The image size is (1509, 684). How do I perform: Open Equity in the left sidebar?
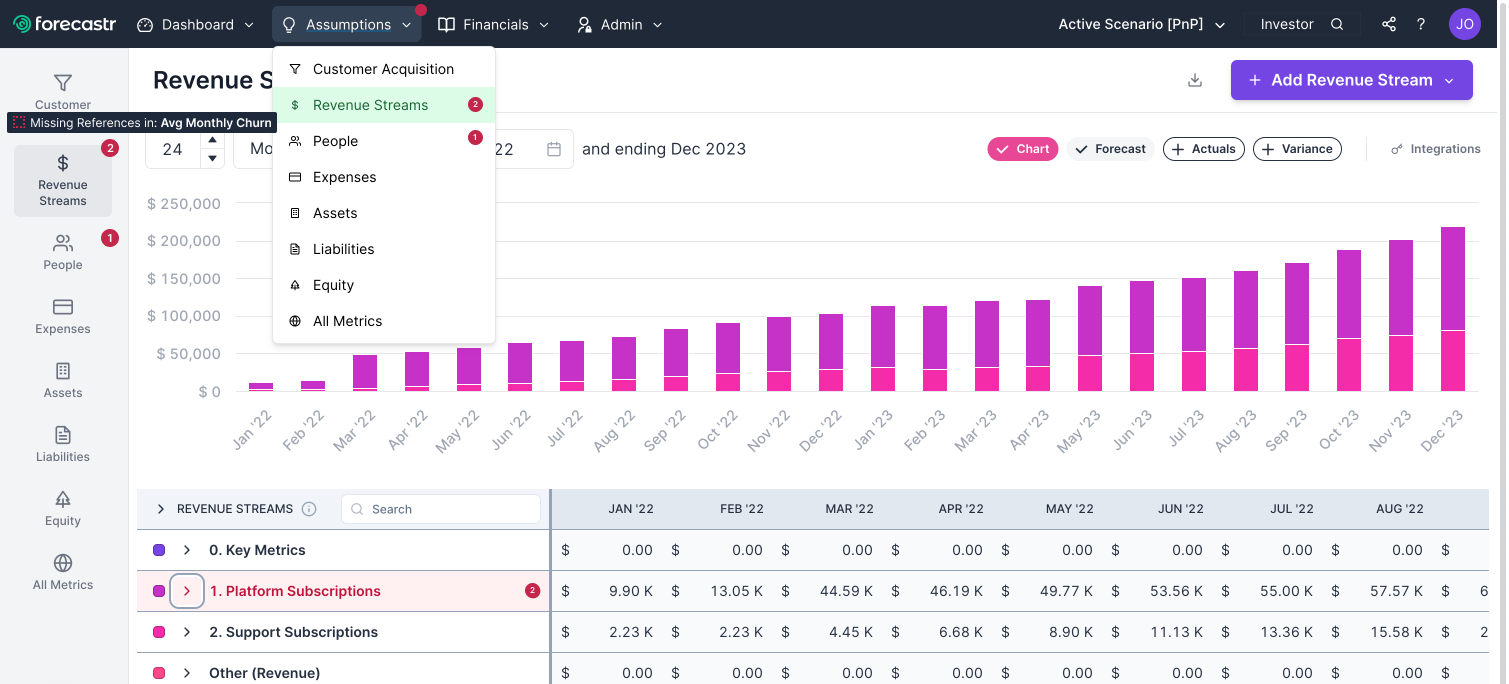pyautogui.click(x=63, y=508)
